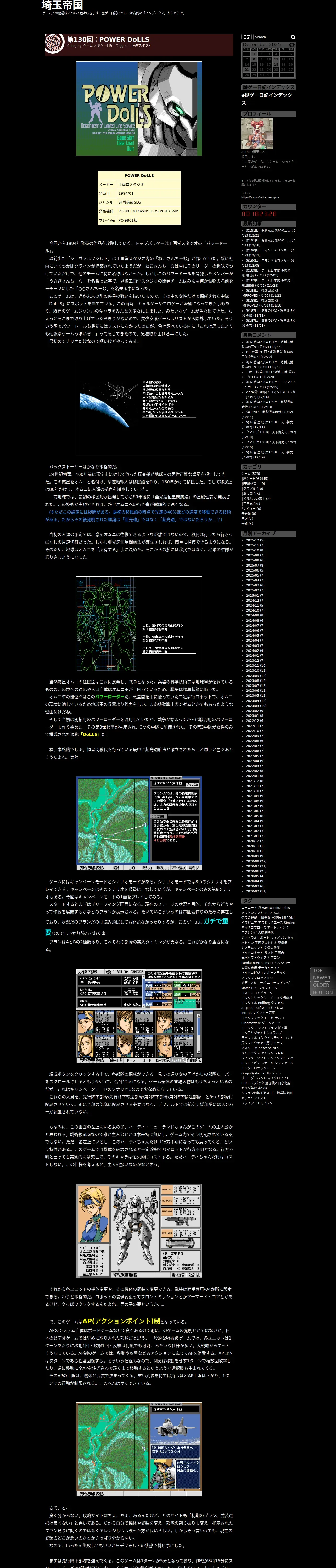Click the list/RSS menu icon beside Search
This screenshot has height=1568, width=336.
246,37
